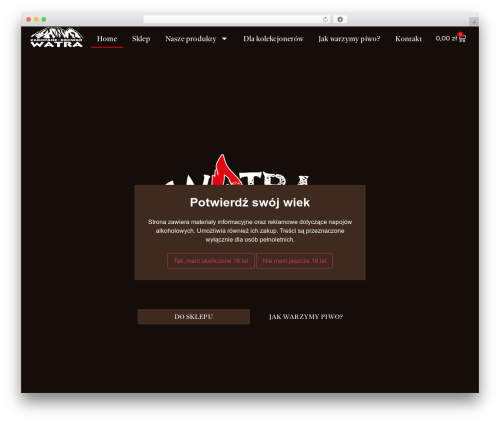Image resolution: width=500 pixels, height=423 pixels.
Task: Click JAK WARZYMY PIWO? hero link
Action: click(x=306, y=317)
